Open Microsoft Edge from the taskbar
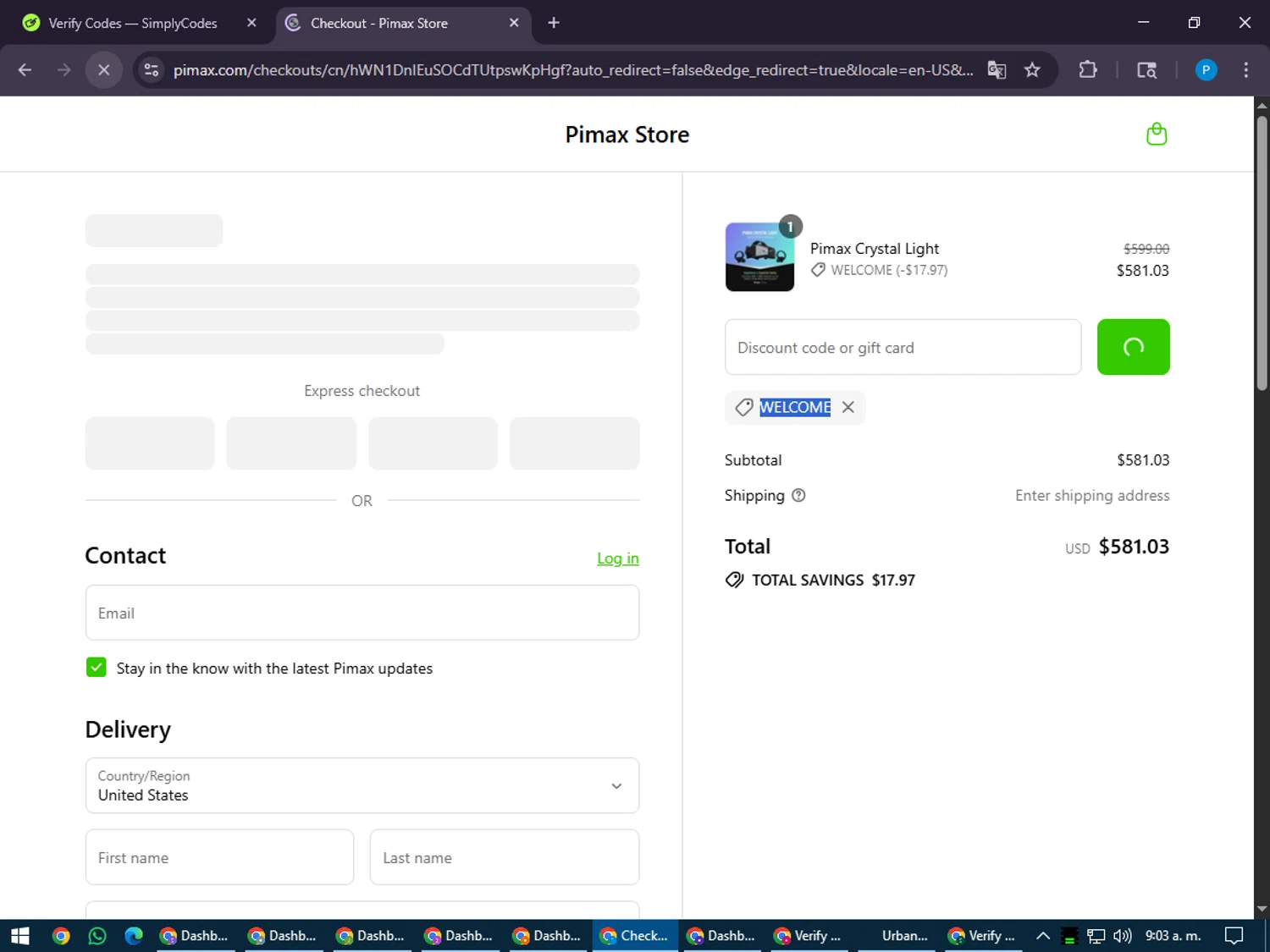 (134, 936)
